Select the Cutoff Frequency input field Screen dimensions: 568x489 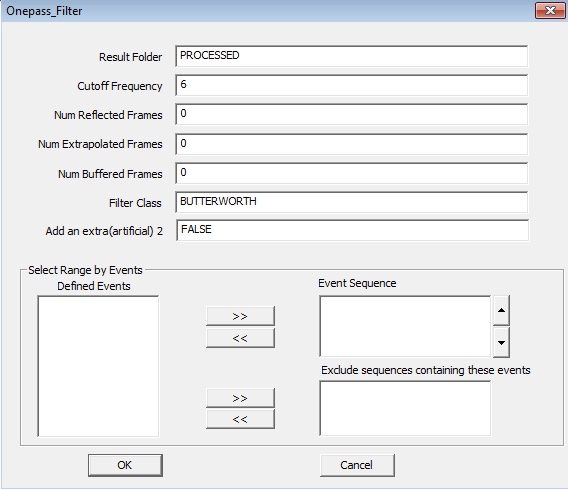(x=351, y=85)
